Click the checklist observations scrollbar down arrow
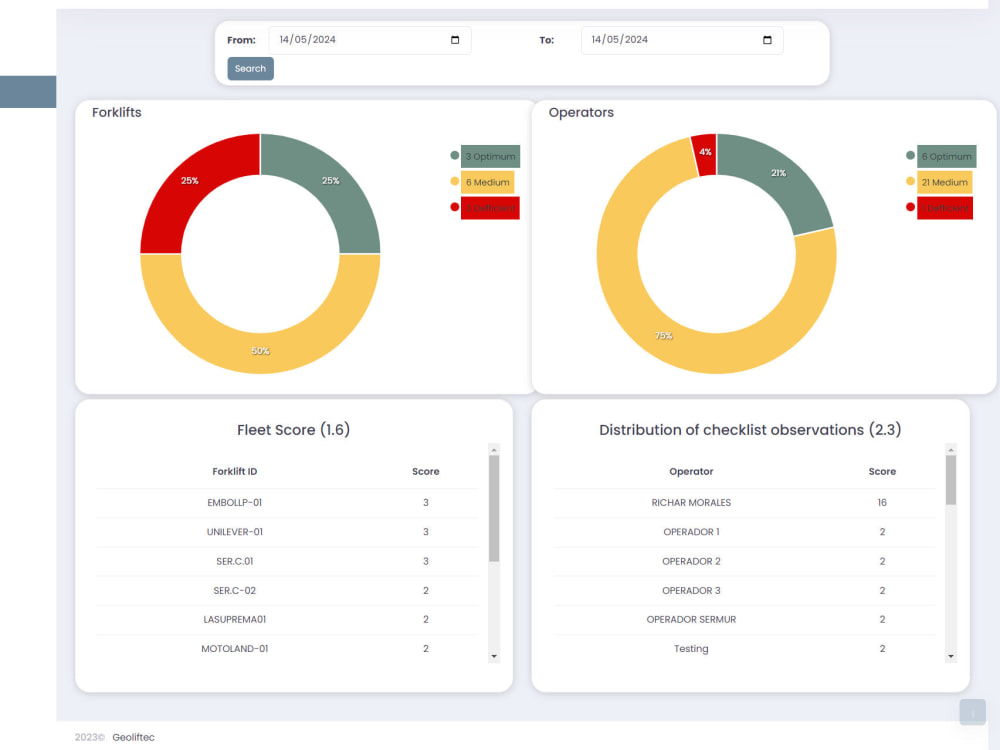 (950, 656)
